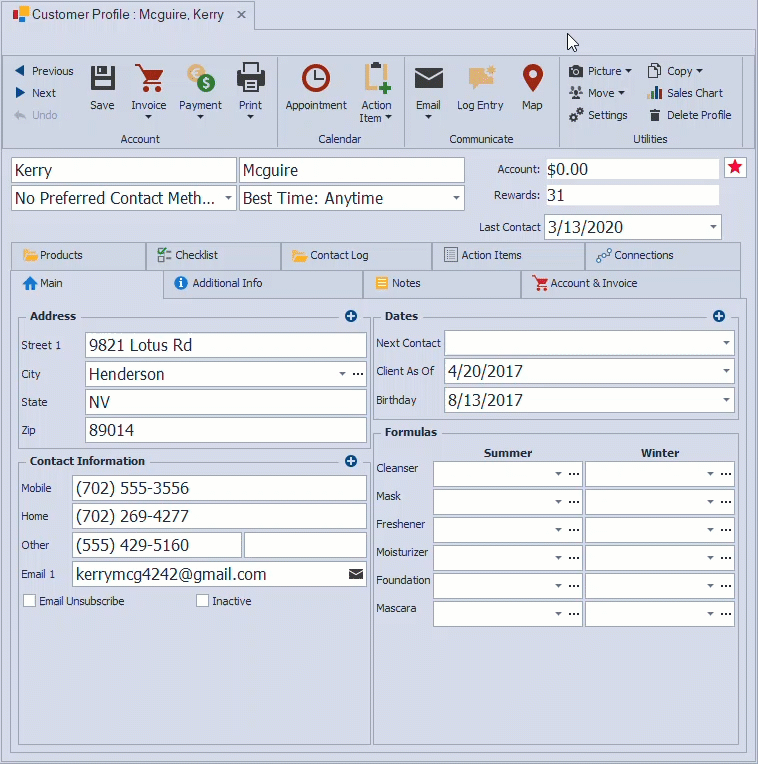
Task: Send email via envelope icon in Email 1
Action: (356, 574)
